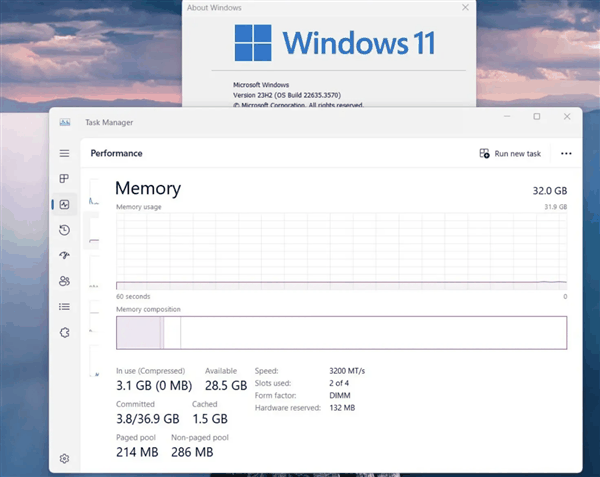
Task: Click the 3.8/36.9 GB committed value
Action: pos(148,419)
